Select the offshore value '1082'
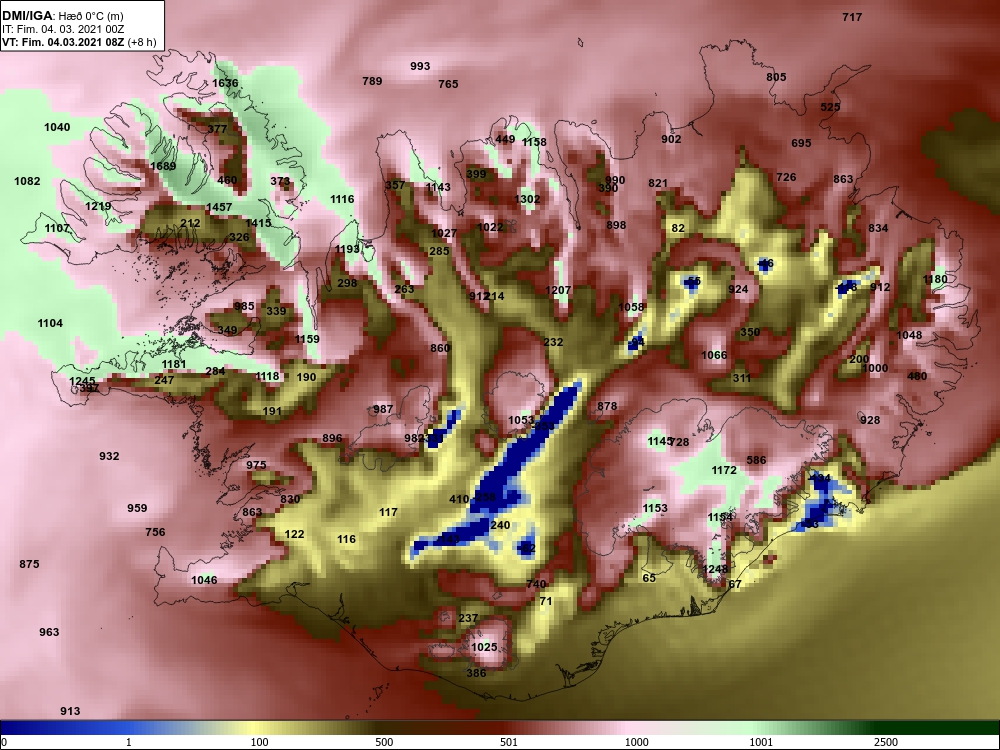1000x750 pixels. (27, 181)
